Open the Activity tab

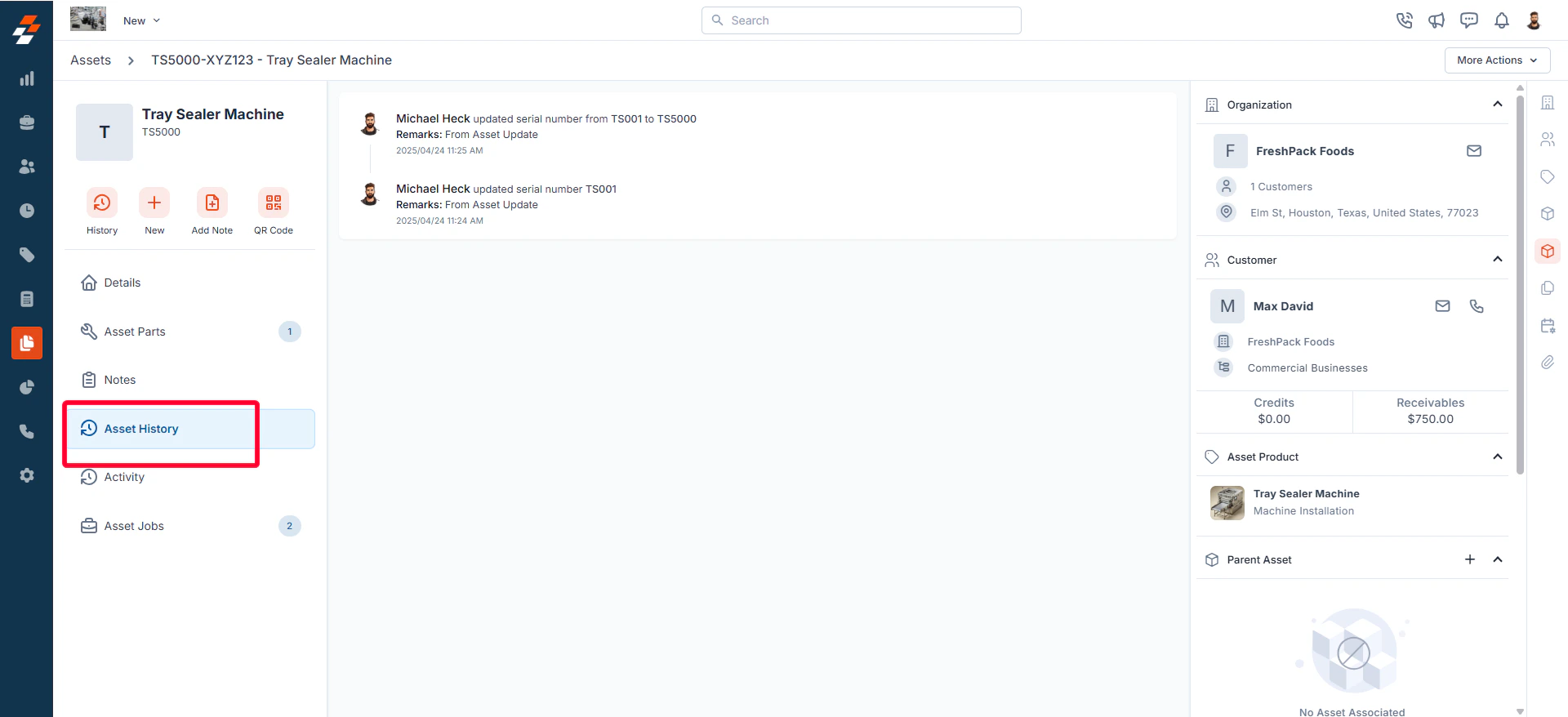click(190, 477)
